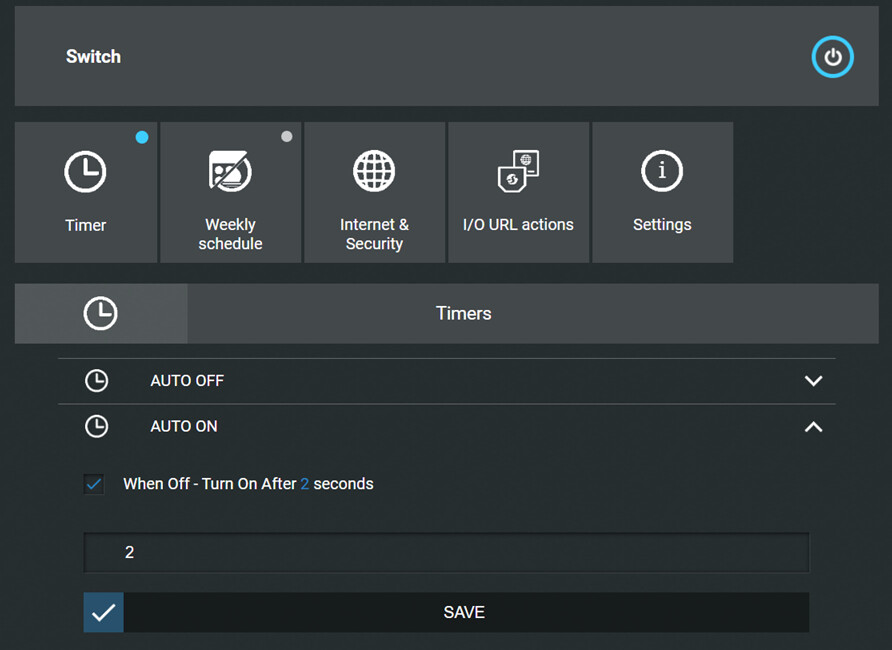Click the blue checkmark beside SAVE
The width and height of the screenshot is (892, 650).
tap(103, 612)
